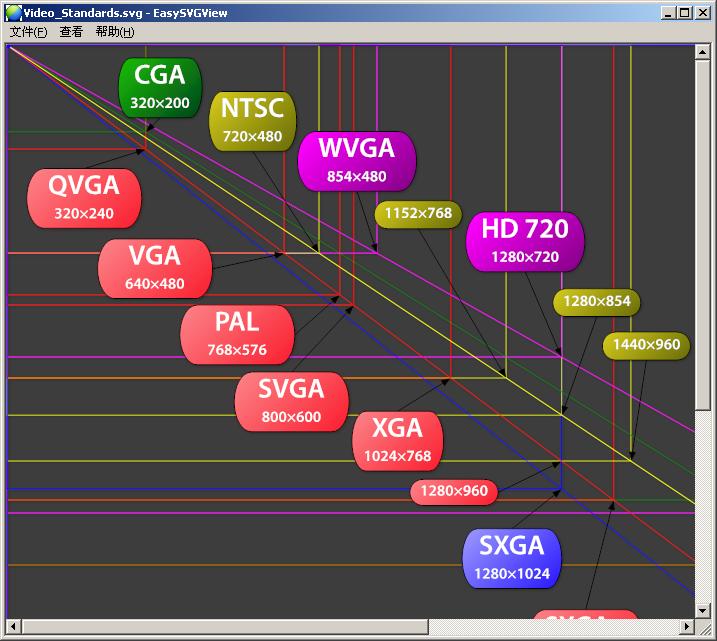
Task: Click the EasySVGView app icon in title bar
Action: coord(13,12)
